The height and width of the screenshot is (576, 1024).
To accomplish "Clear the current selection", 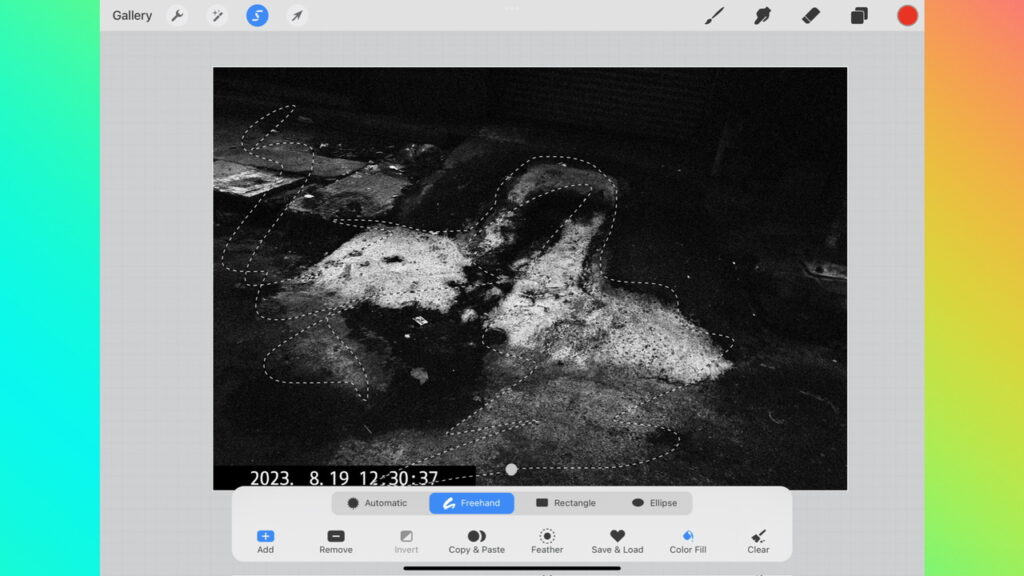I will (758, 541).
